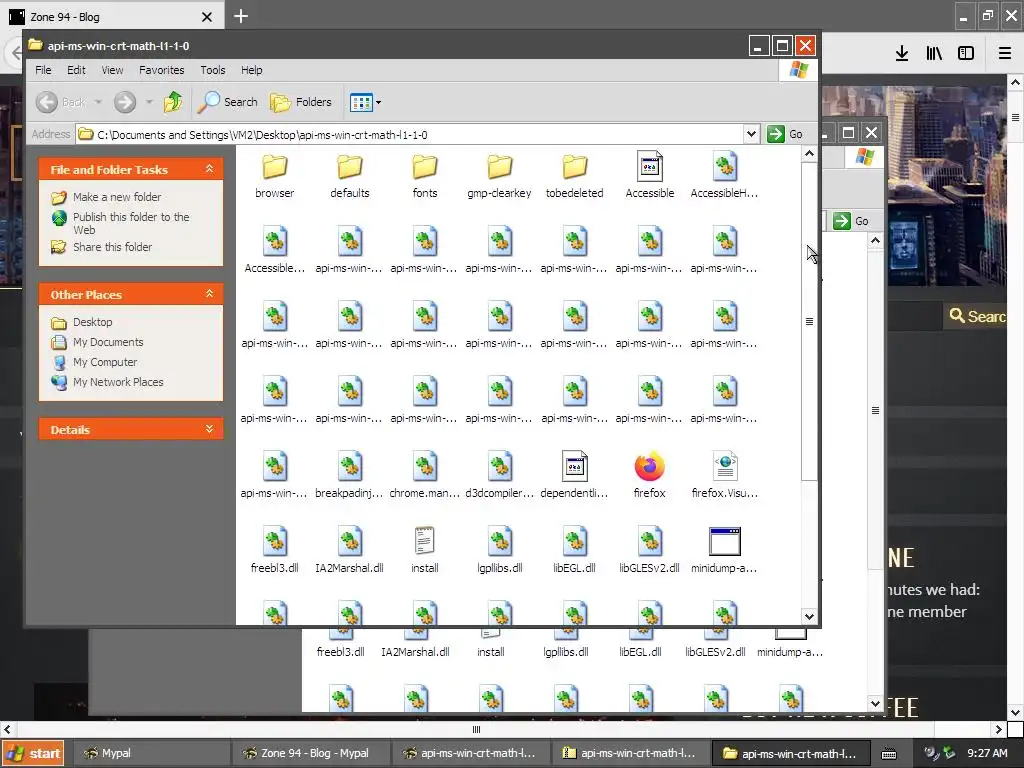Open the Help menu

[x=251, y=70]
